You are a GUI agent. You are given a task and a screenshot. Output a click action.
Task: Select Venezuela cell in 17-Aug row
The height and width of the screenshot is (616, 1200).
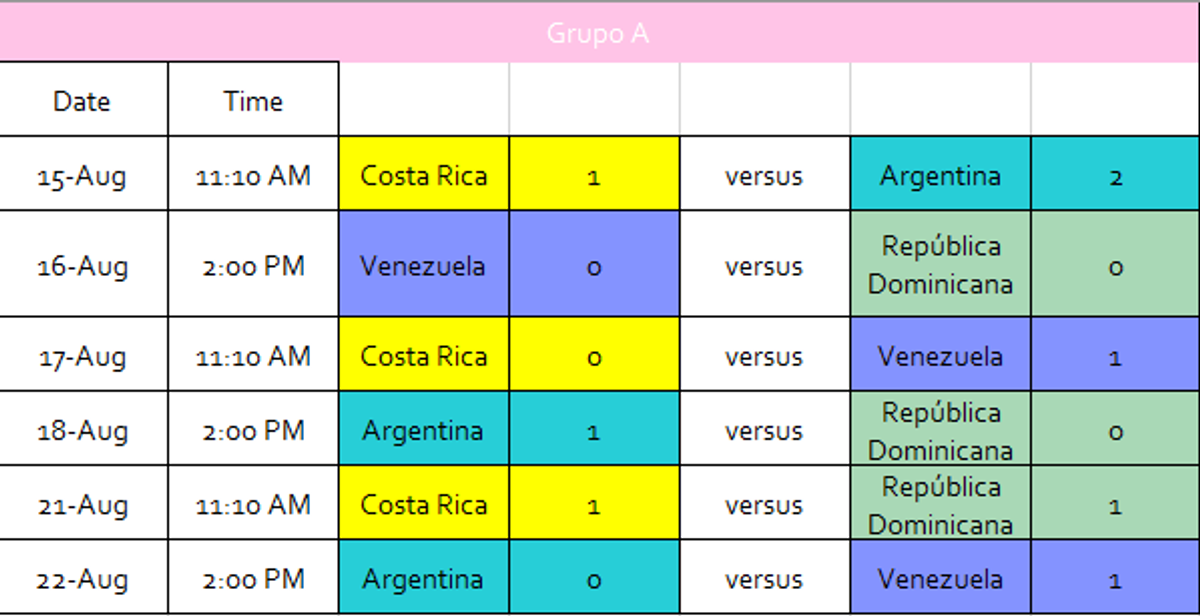(x=941, y=355)
